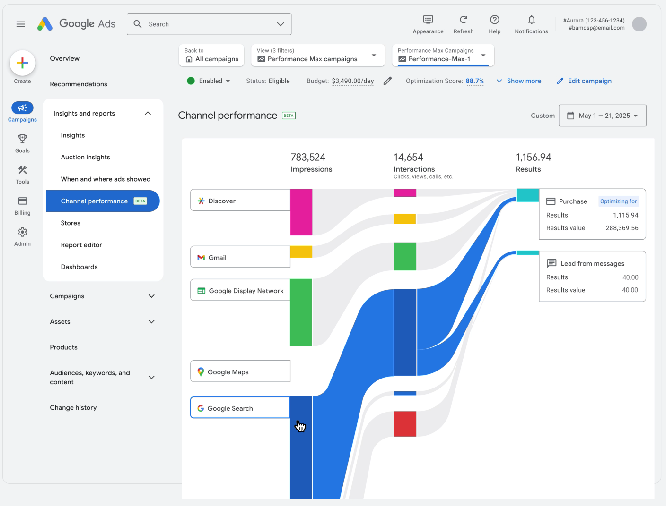Open Change history
Image resolution: width=666 pixels, height=506 pixels.
73,407
